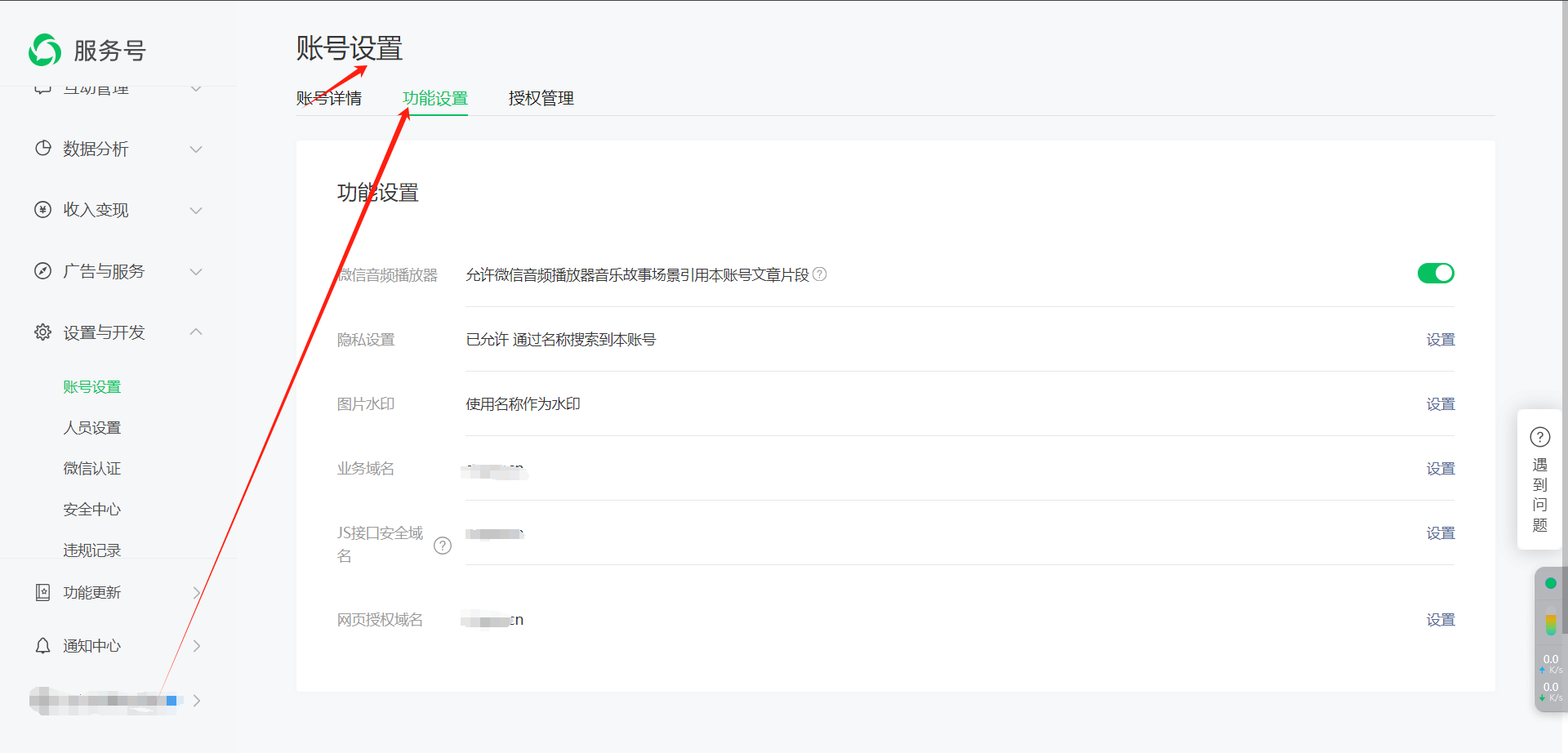Click the 广告与服务 compass icon

(43, 271)
